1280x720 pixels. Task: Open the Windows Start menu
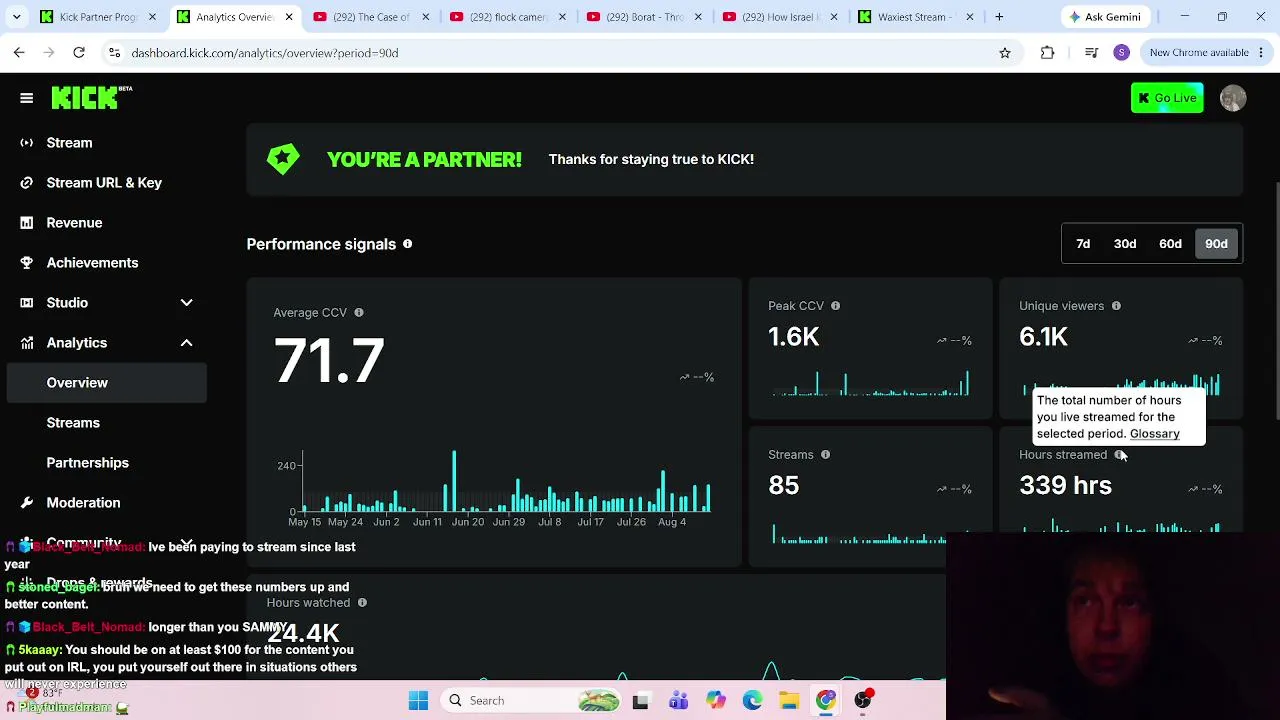(418, 701)
